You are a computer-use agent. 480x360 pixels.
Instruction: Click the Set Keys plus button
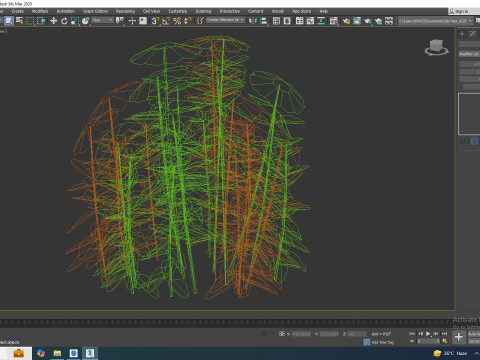click(459, 337)
